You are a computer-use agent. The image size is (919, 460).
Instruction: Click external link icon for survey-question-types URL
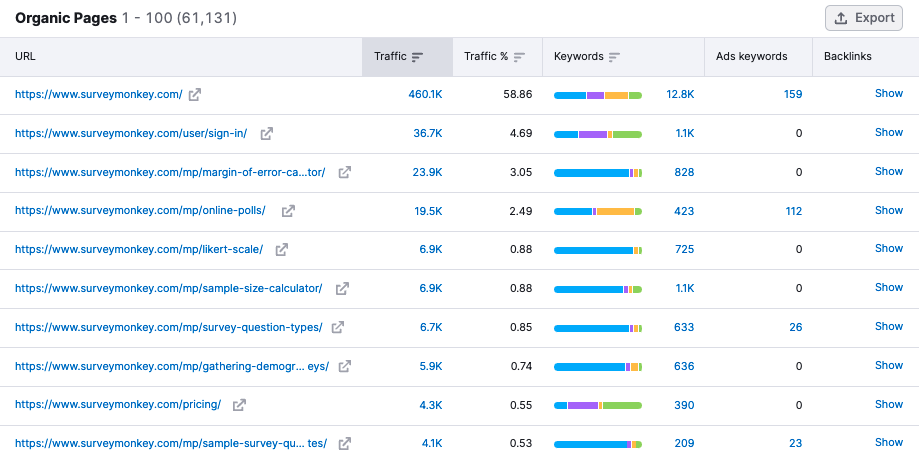(338, 327)
